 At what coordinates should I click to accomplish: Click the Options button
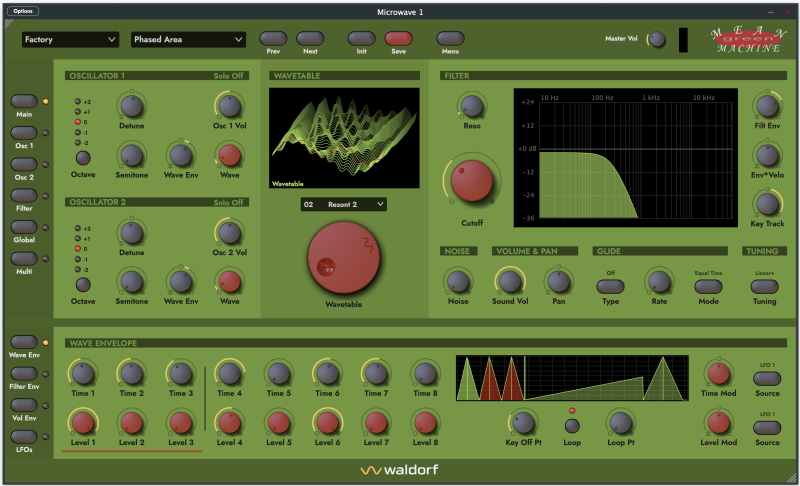23,11
